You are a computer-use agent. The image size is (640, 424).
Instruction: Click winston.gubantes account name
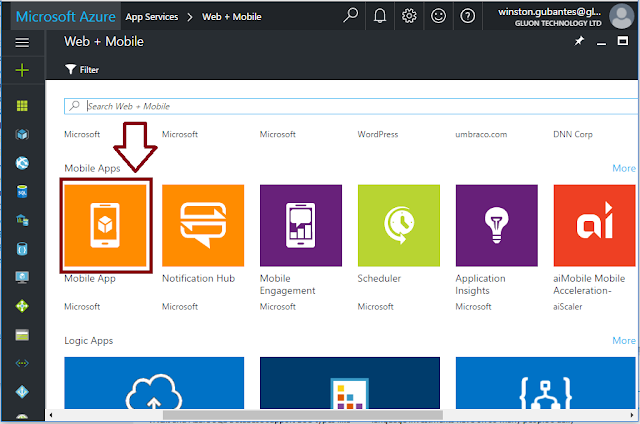549,12
